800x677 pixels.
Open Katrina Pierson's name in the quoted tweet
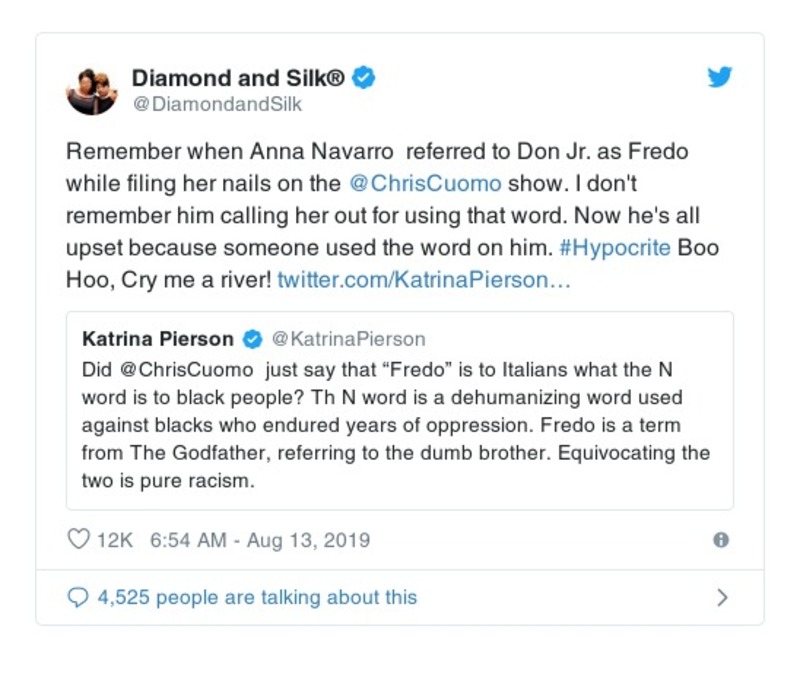click(157, 339)
